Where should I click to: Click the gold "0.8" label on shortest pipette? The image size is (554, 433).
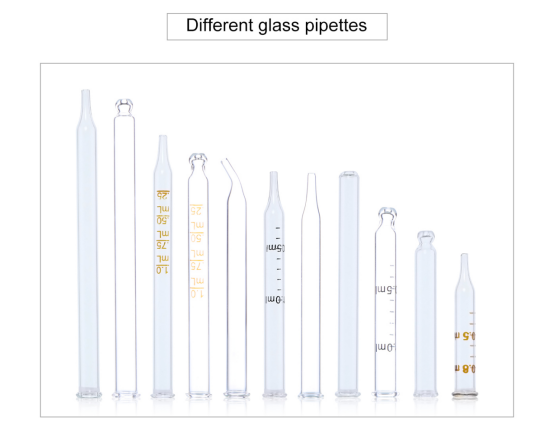coord(465,369)
